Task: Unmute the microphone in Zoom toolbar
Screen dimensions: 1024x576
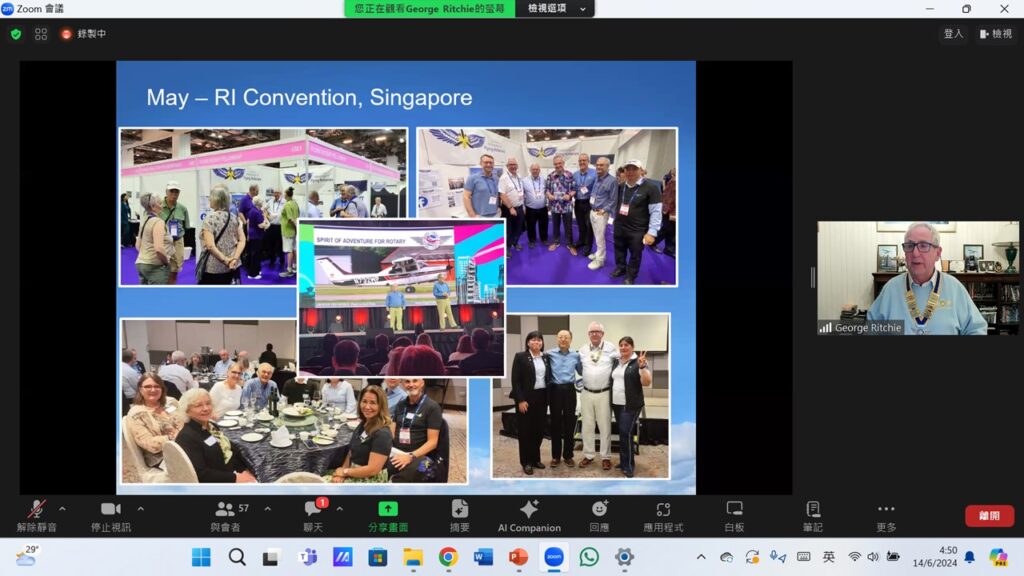Action: (x=37, y=510)
